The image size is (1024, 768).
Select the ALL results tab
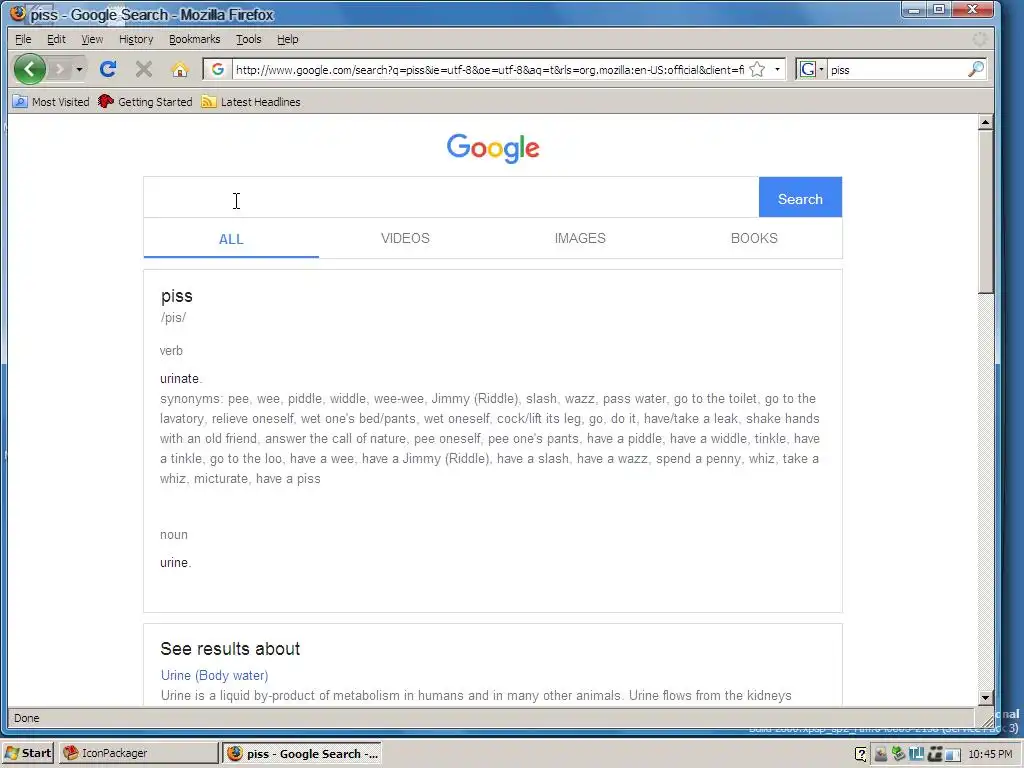coord(231,239)
